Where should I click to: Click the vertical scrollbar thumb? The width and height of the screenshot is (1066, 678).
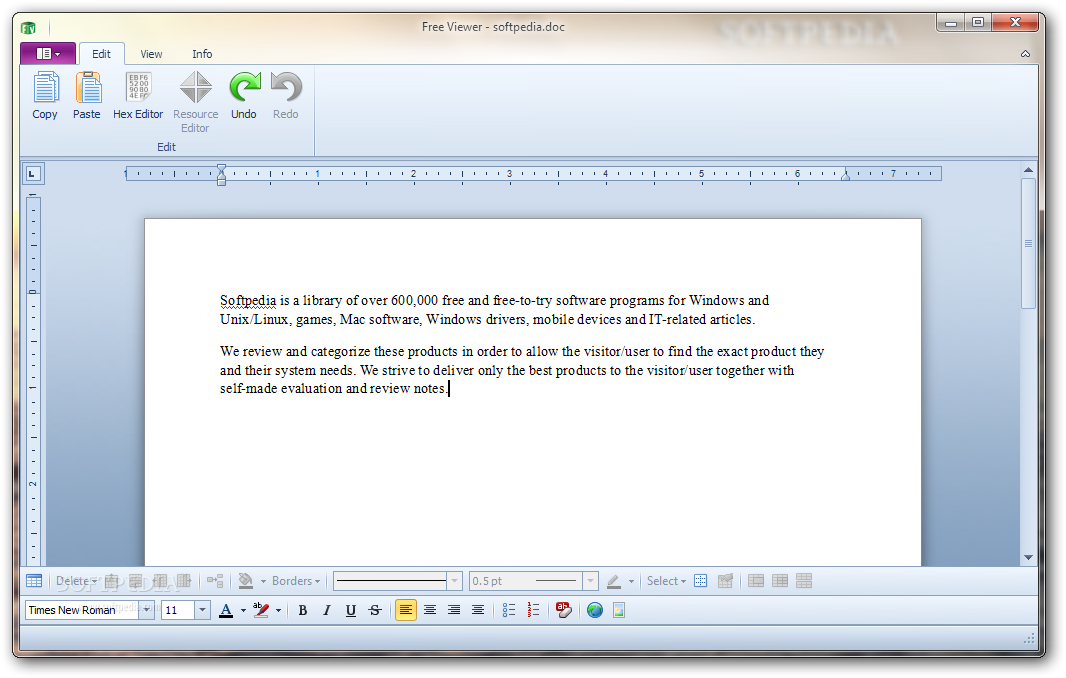(x=1029, y=243)
